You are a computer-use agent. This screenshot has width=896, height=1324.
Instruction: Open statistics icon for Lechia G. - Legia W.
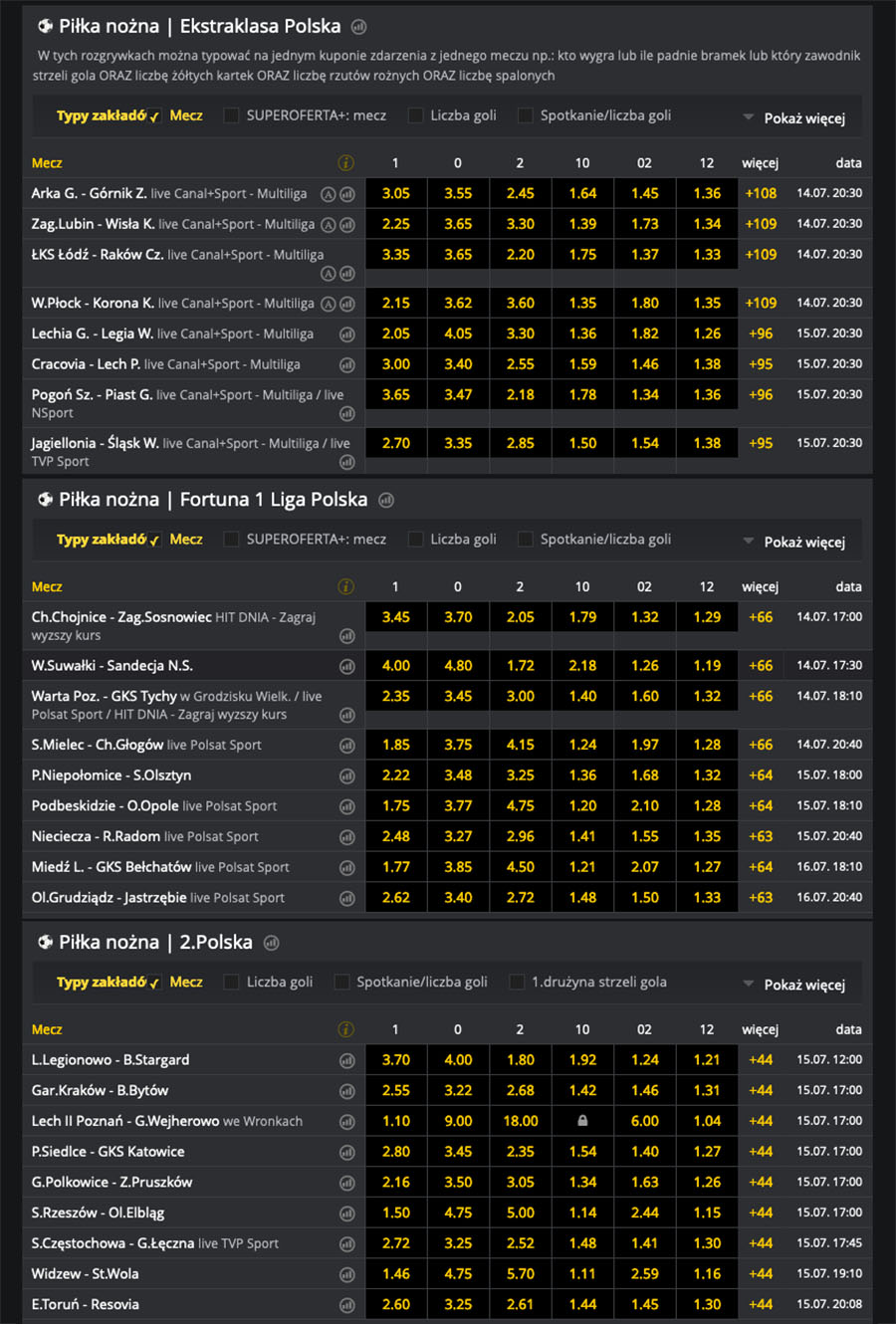click(347, 334)
